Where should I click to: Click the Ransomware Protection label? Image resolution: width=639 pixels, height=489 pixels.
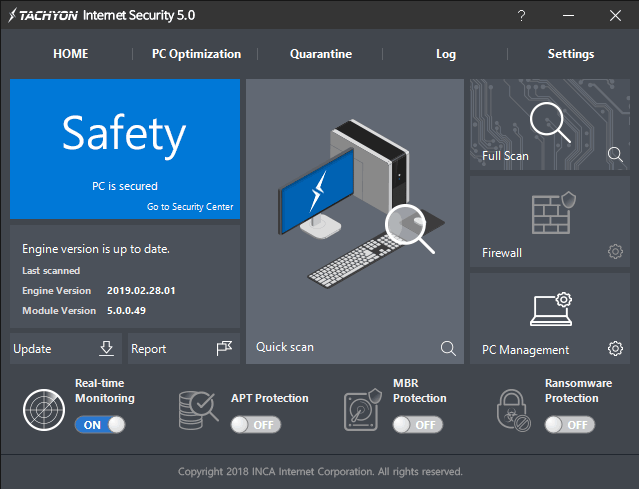tap(578, 390)
